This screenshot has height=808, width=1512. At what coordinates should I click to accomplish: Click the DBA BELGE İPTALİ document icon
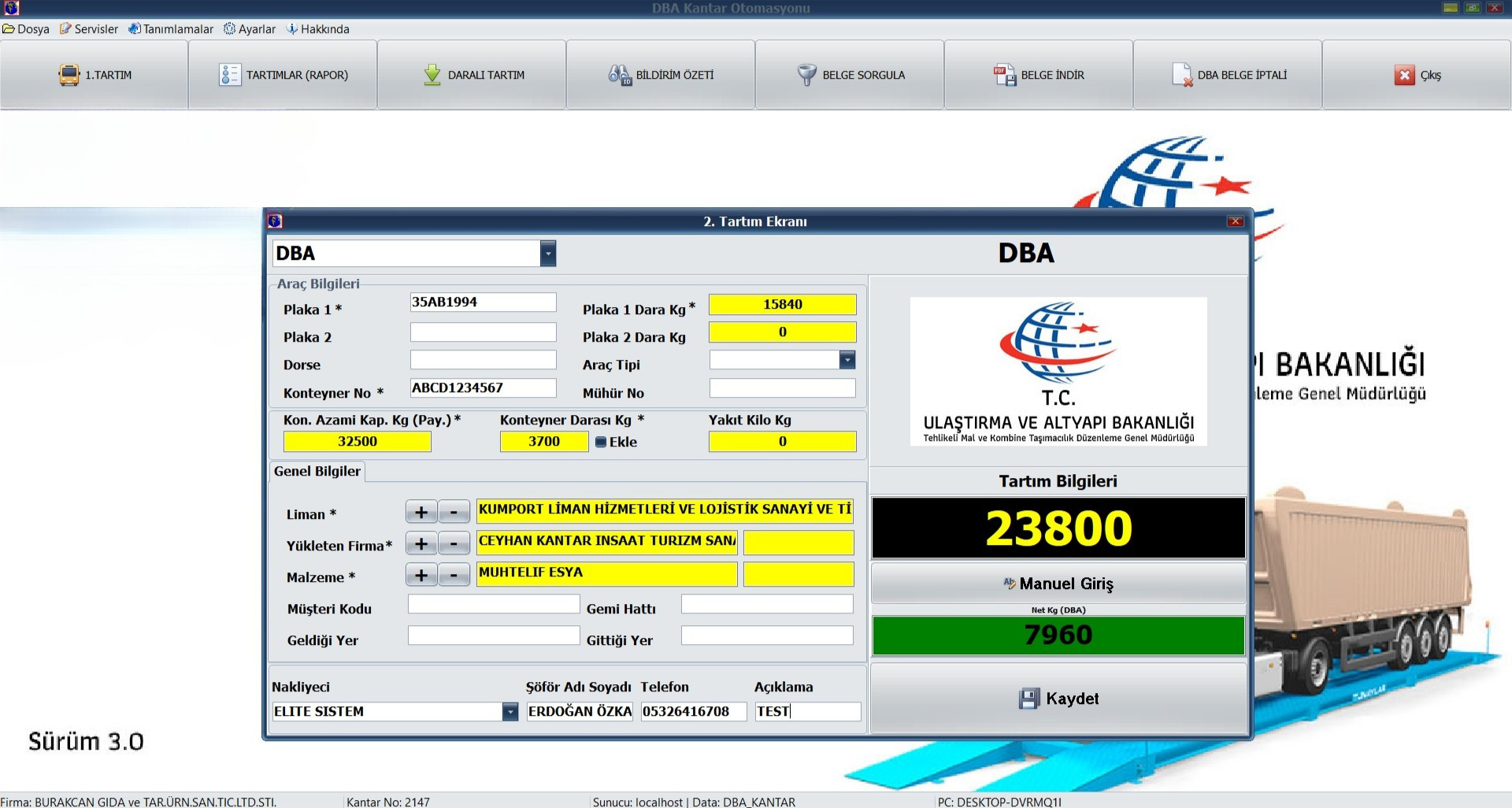(1182, 75)
